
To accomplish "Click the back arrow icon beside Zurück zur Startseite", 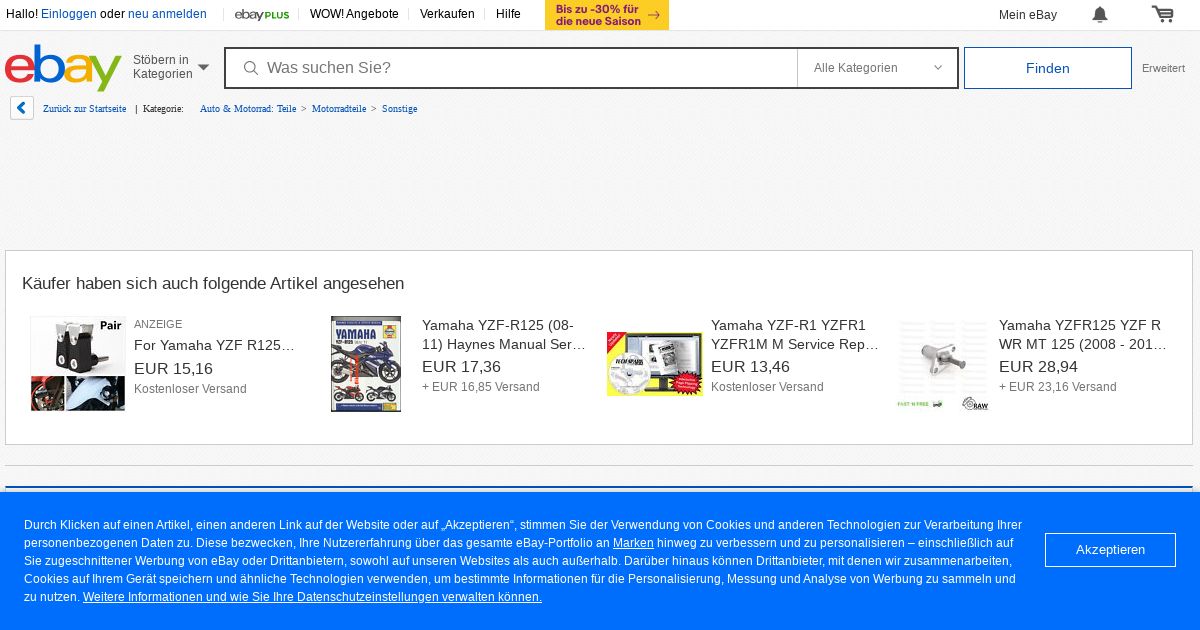I will coord(22,108).
